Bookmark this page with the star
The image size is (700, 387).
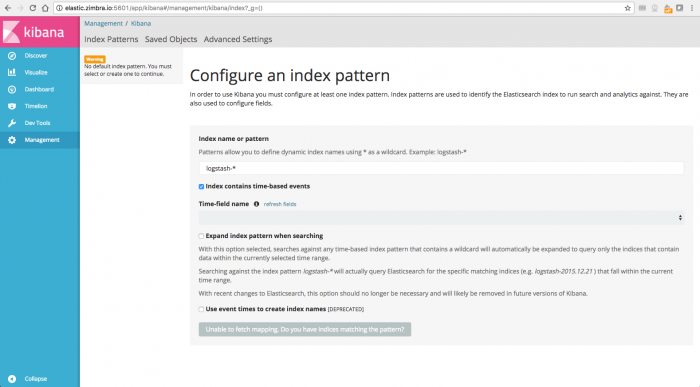[x=627, y=8]
